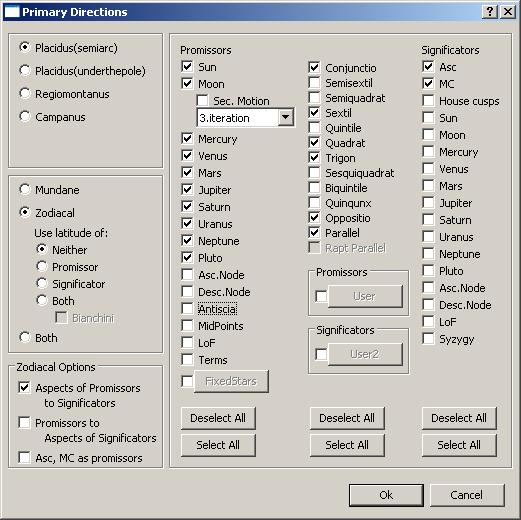Click the help question mark icon
Screen dimensions: 521x520
point(490,12)
